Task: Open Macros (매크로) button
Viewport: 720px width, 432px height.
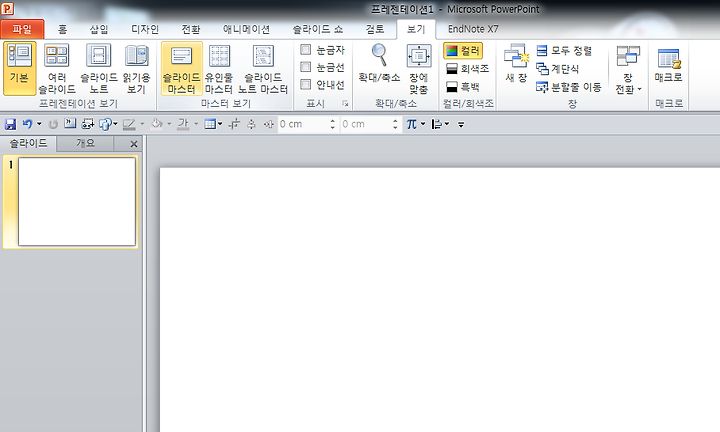Action: (669, 65)
